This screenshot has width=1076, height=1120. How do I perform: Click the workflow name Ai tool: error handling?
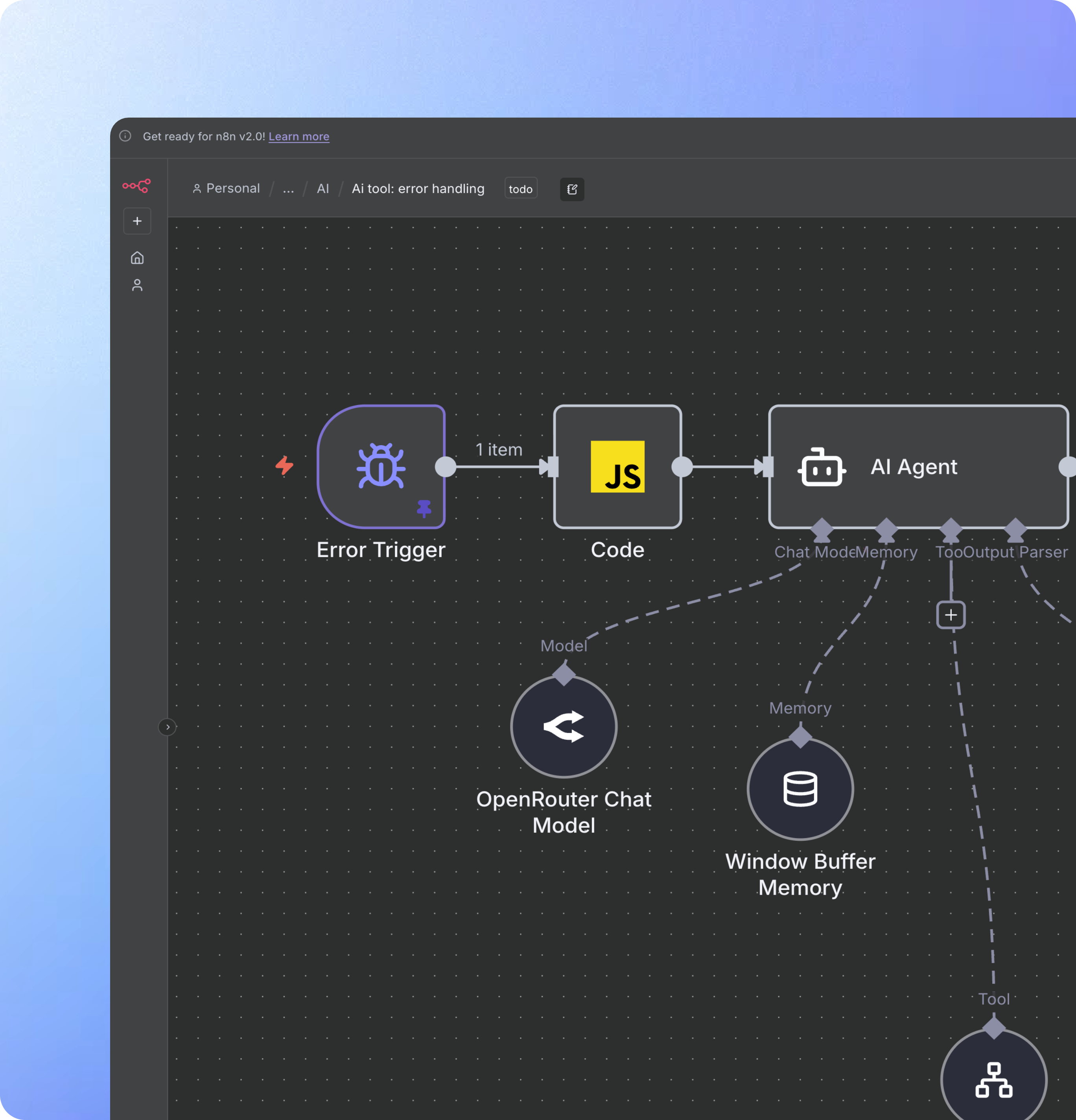[x=418, y=189]
